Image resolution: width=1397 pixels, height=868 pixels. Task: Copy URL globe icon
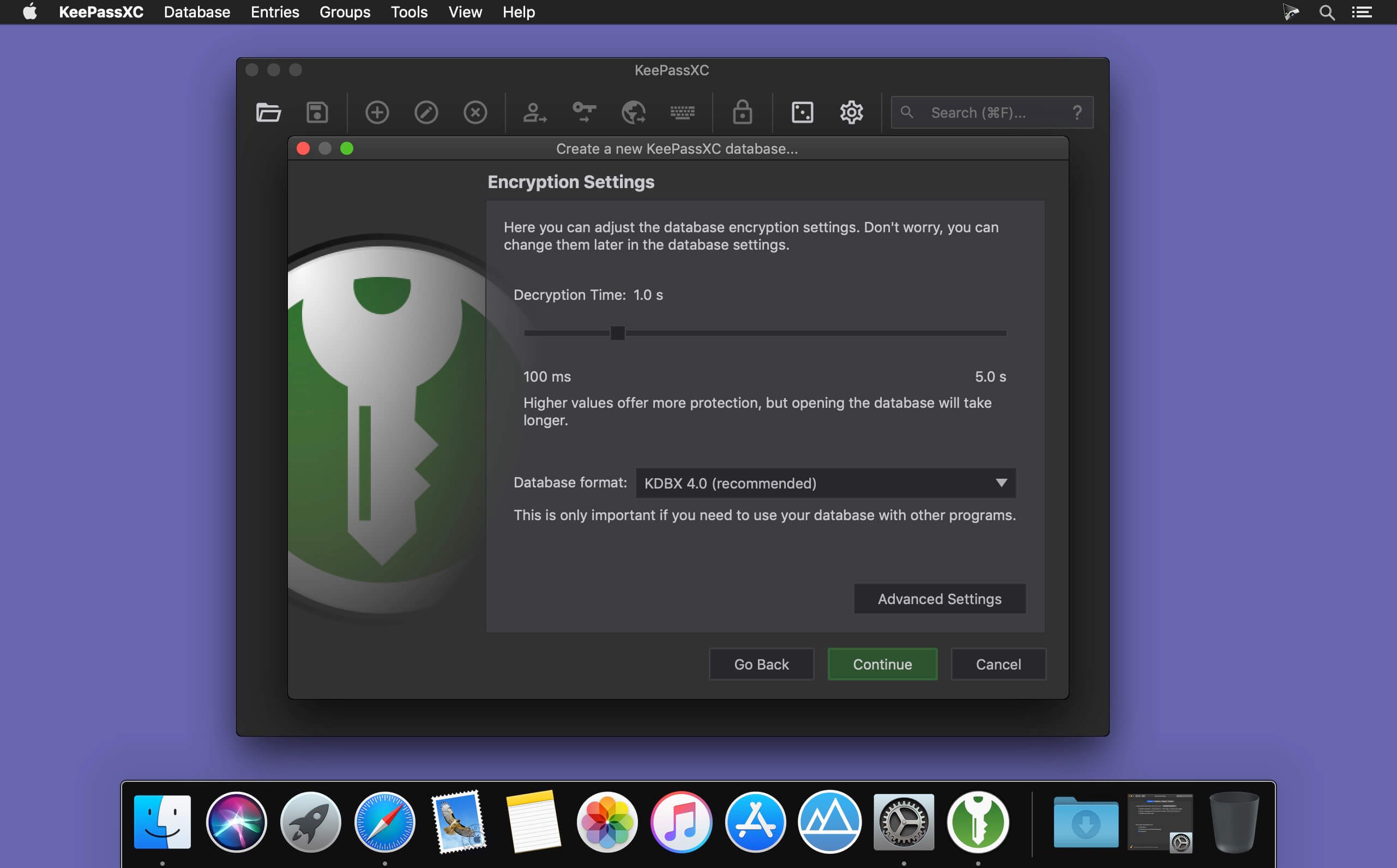[634, 112]
